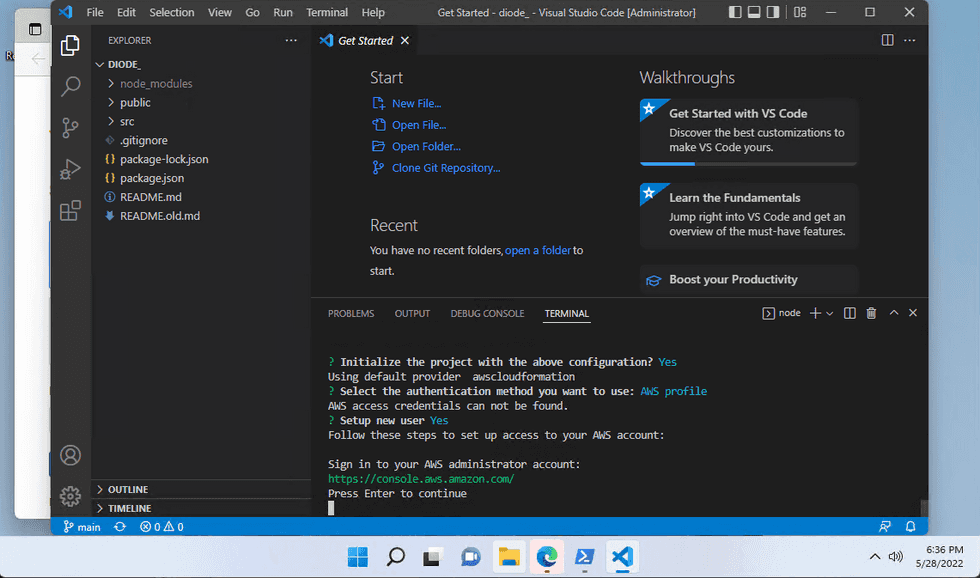Switch to the OUTPUT panel tab
The width and height of the screenshot is (980, 578).
coord(412,314)
